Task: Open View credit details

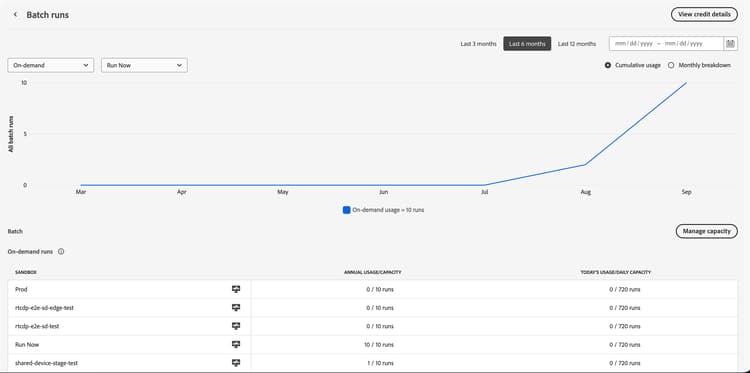Action: [x=704, y=14]
